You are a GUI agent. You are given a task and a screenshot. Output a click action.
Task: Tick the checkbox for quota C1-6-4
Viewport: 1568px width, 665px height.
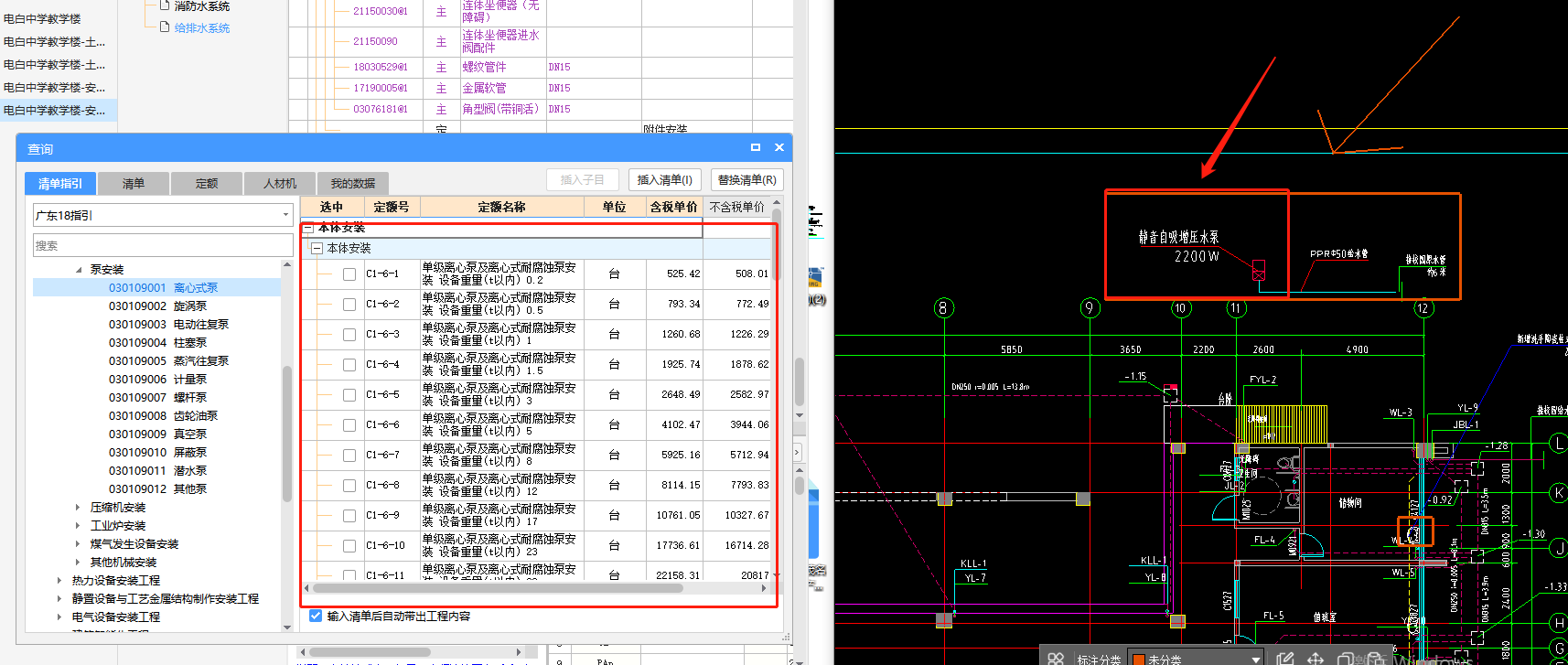[349, 365]
